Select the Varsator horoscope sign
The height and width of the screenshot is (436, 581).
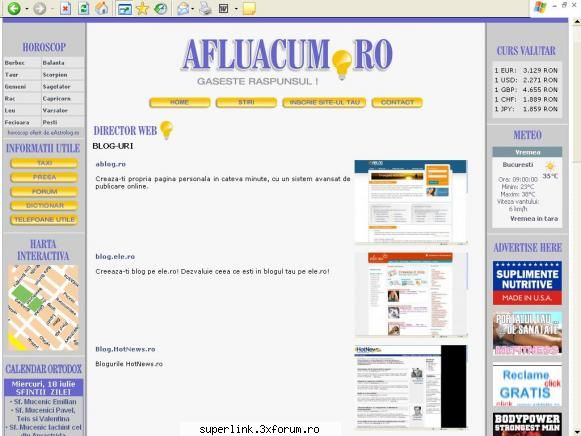55,110
